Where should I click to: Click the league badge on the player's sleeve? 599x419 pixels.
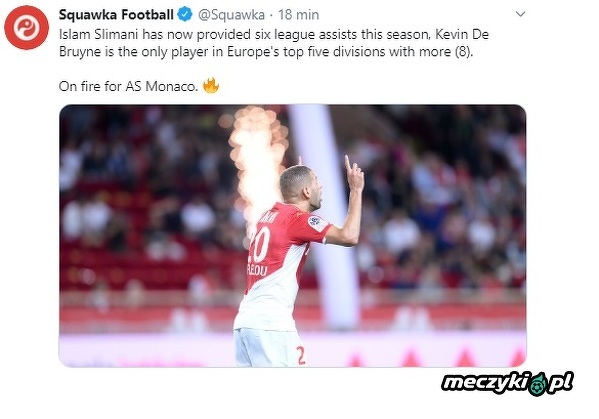(316, 223)
